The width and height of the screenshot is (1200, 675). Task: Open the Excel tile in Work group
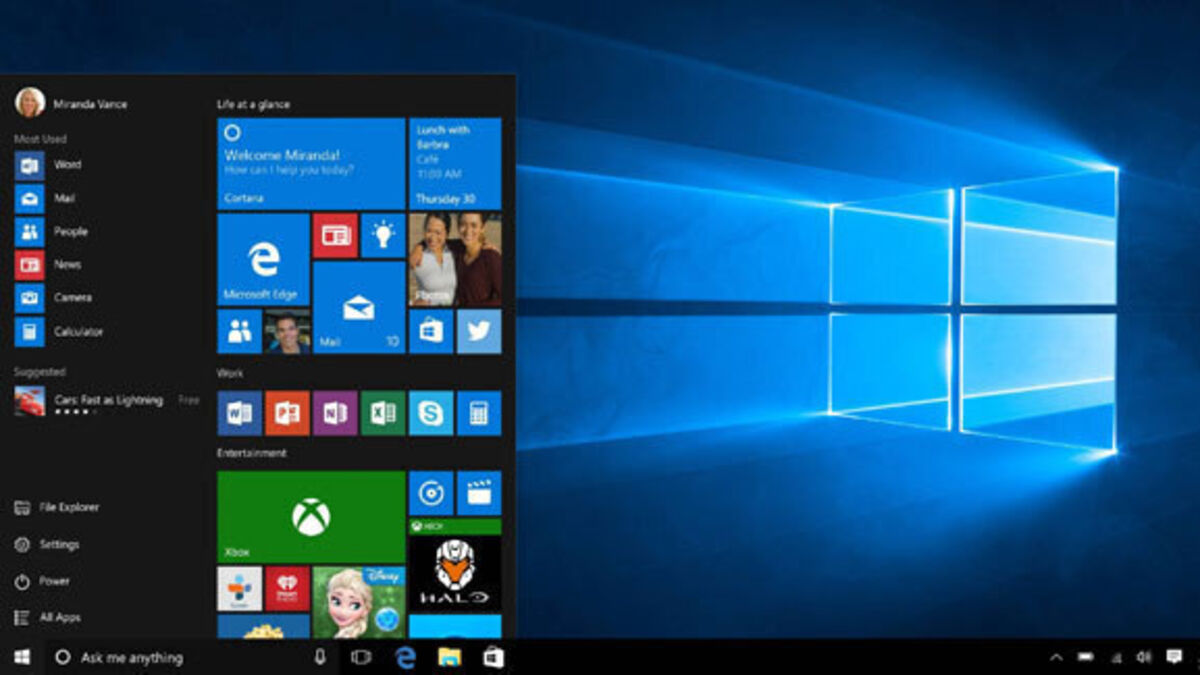click(x=383, y=413)
